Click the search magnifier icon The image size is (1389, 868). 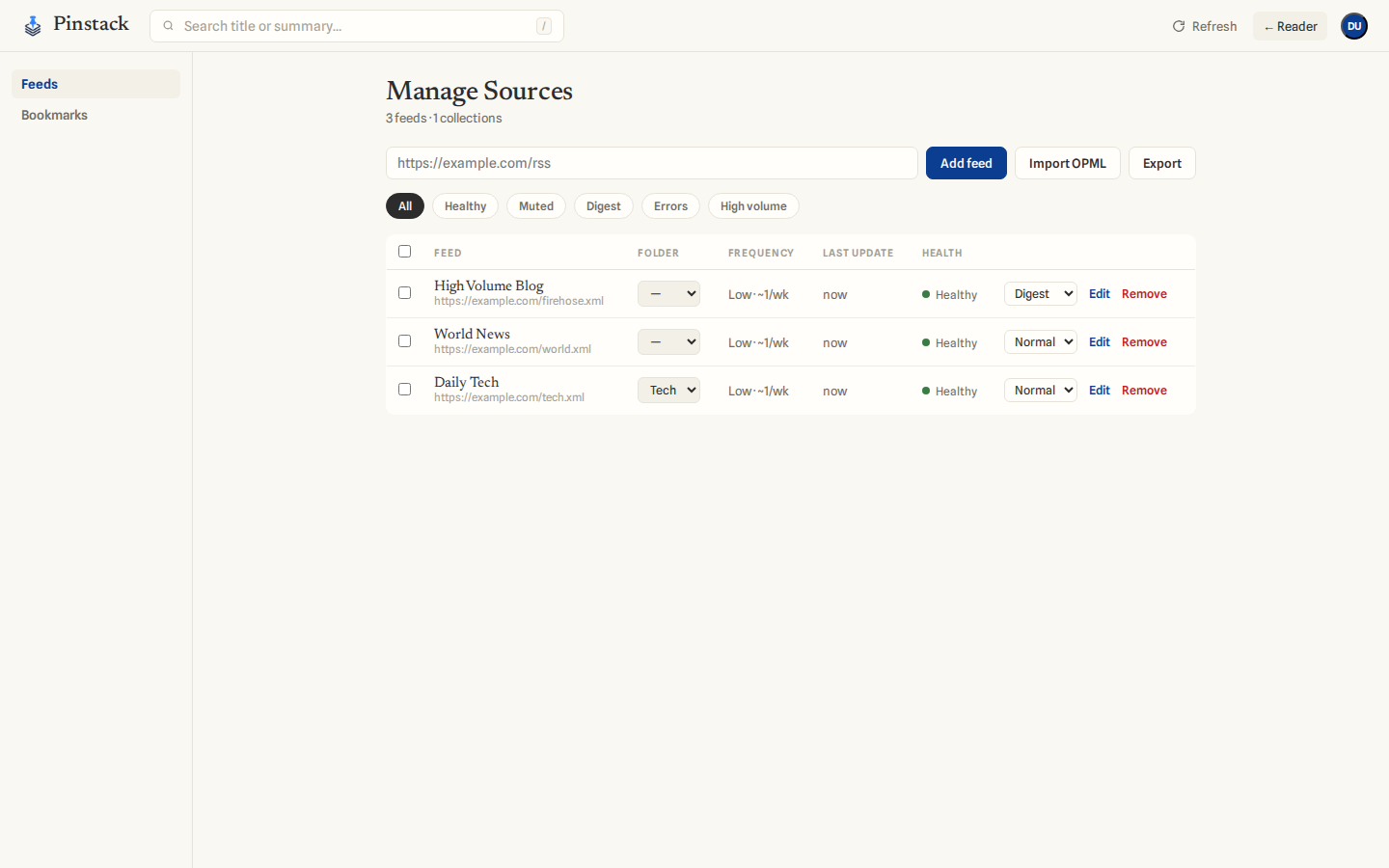pos(168,26)
